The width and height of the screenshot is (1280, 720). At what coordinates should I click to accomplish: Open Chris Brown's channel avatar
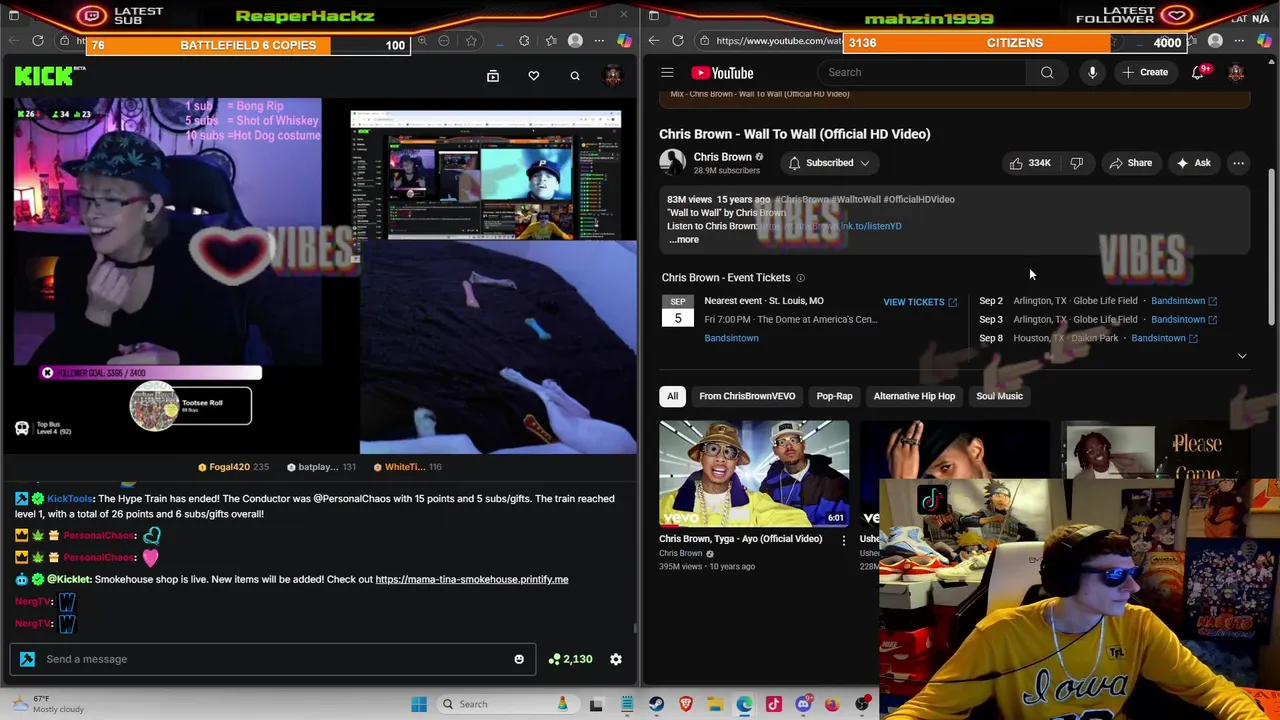pos(672,162)
